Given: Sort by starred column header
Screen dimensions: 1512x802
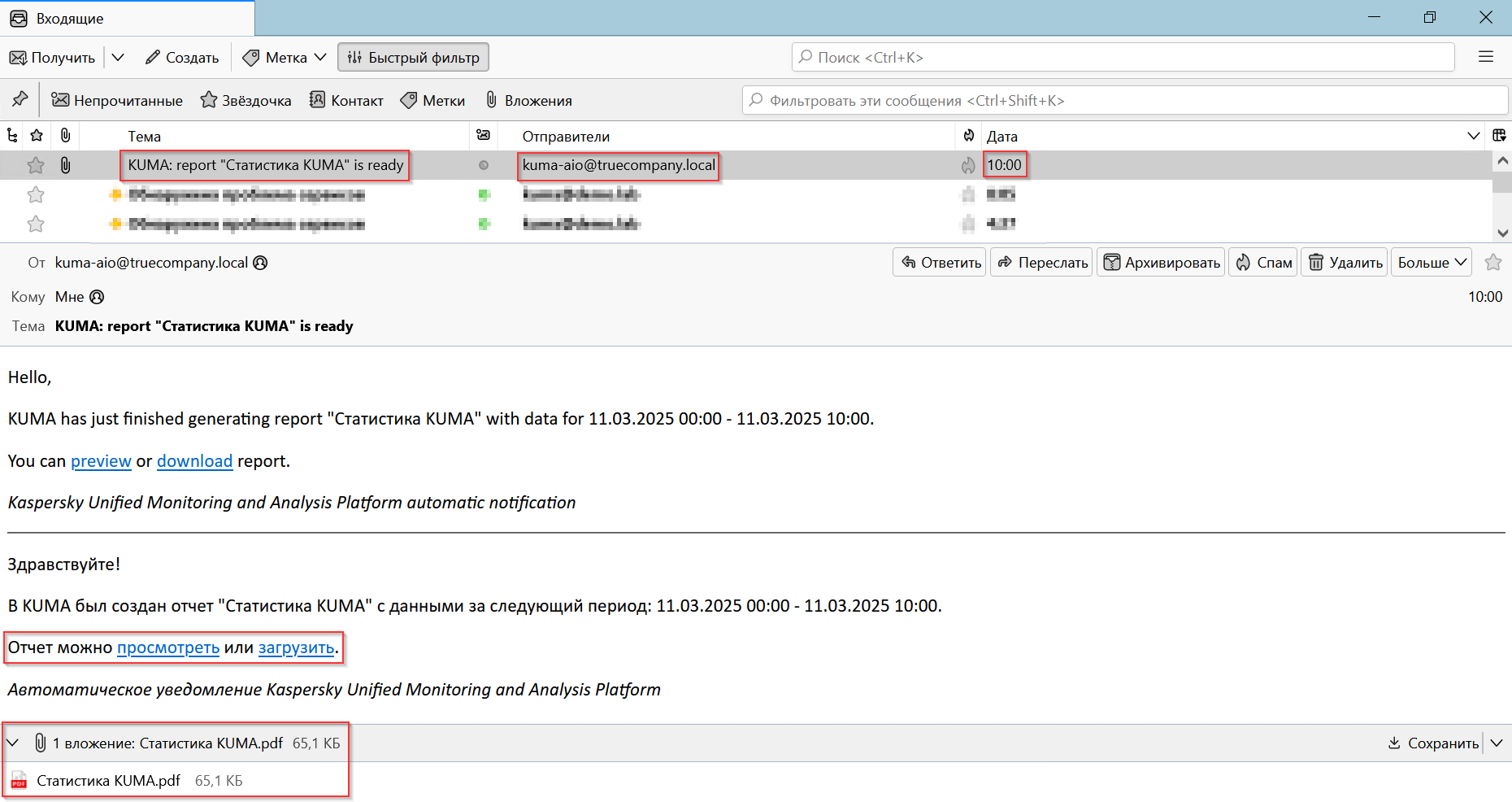Looking at the screenshot, I should pyautogui.click(x=37, y=136).
